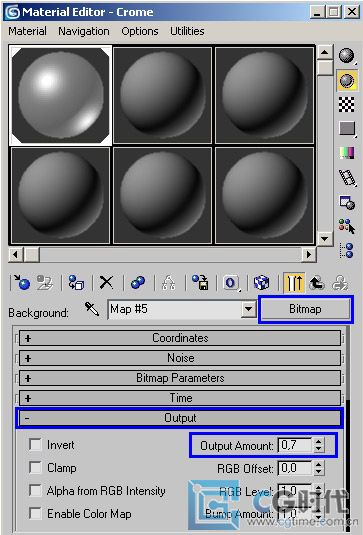Image resolution: width=363 pixels, height=535 pixels.
Task: Open the Material Effects Channel icon
Action: tap(231, 283)
